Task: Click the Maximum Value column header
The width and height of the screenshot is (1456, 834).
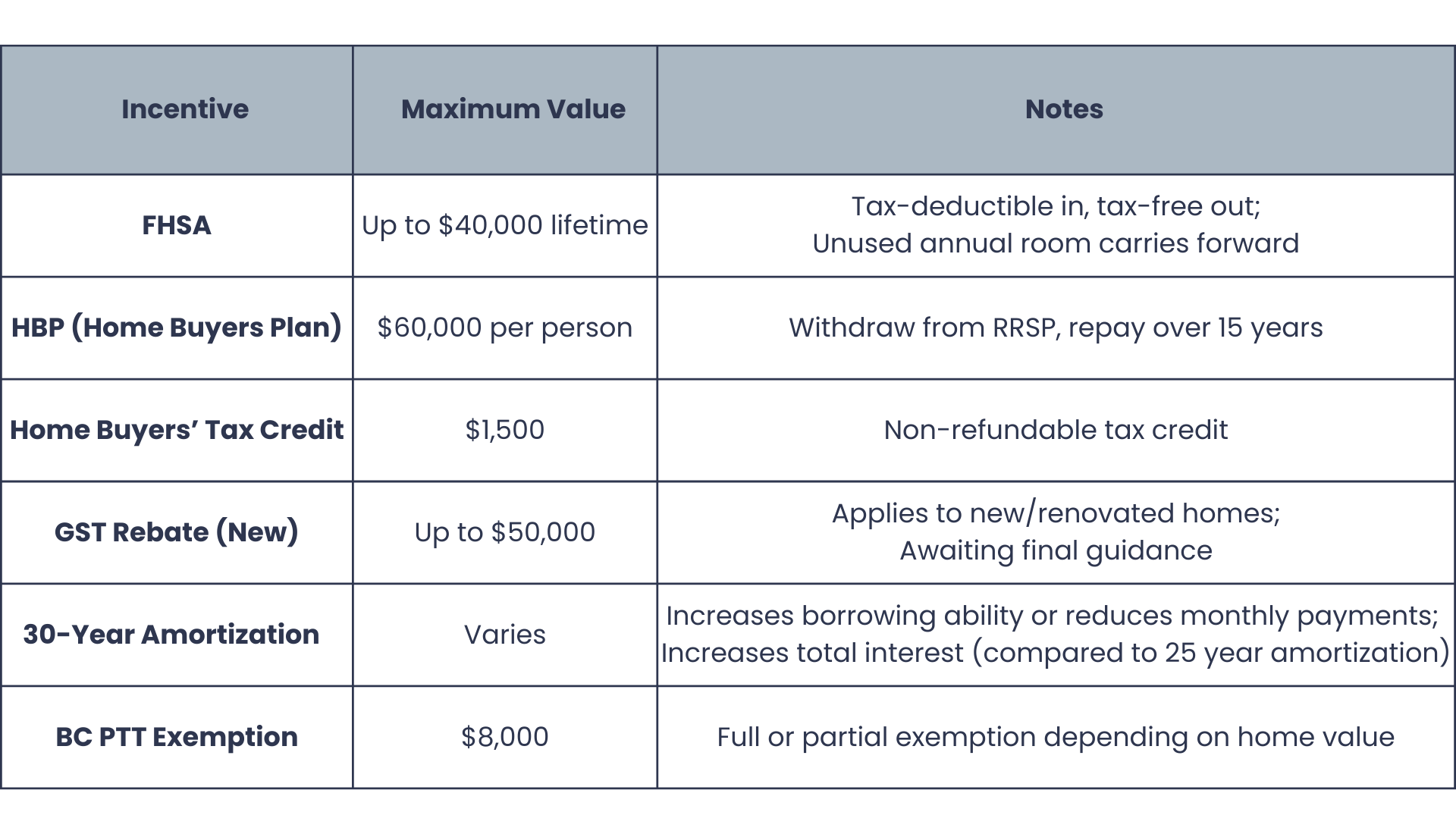Action: coord(513,109)
